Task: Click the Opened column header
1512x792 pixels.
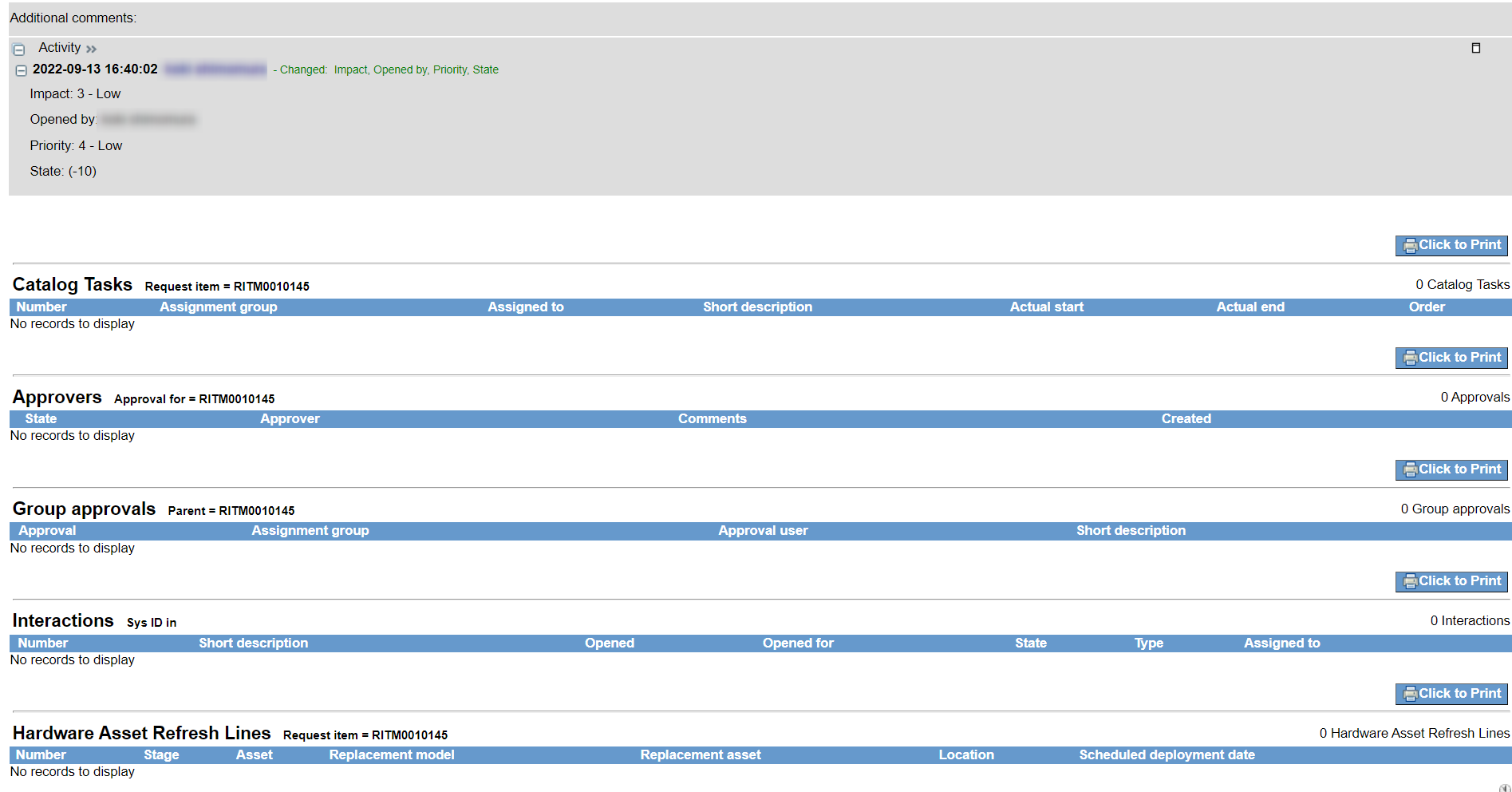Action: (610, 643)
